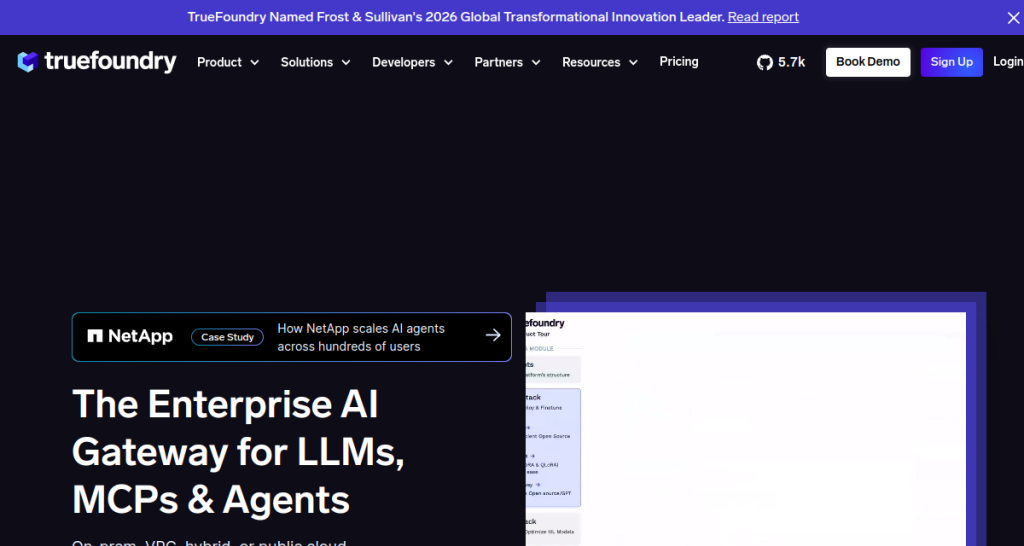Open the Solutions navigation item
This screenshot has height=546, width=1024.
point(307,62)
